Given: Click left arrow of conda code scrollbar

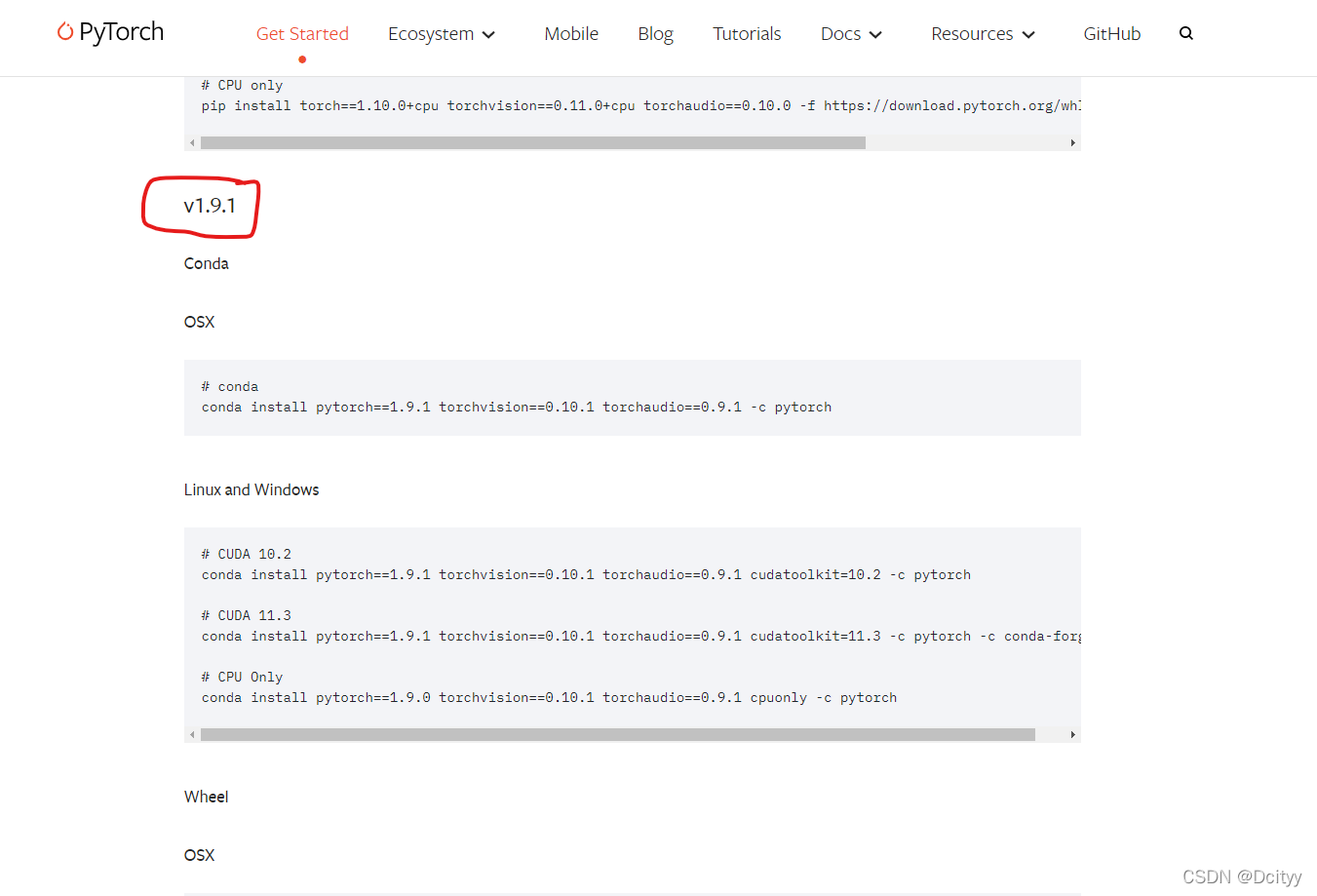Looking at the screenshot, I should point(192,734).
